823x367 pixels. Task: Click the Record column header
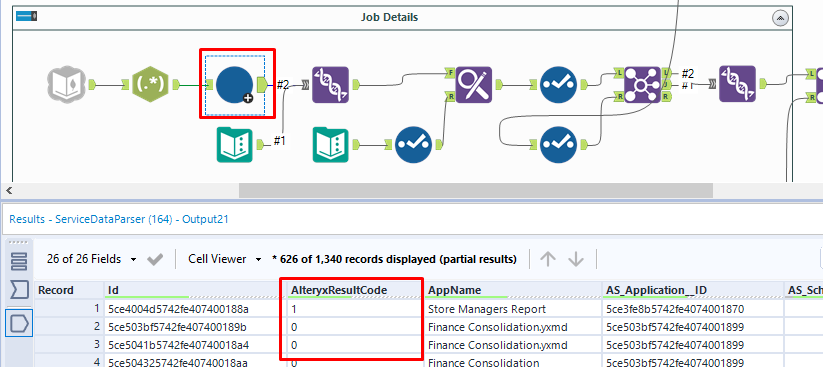(69, 290)
